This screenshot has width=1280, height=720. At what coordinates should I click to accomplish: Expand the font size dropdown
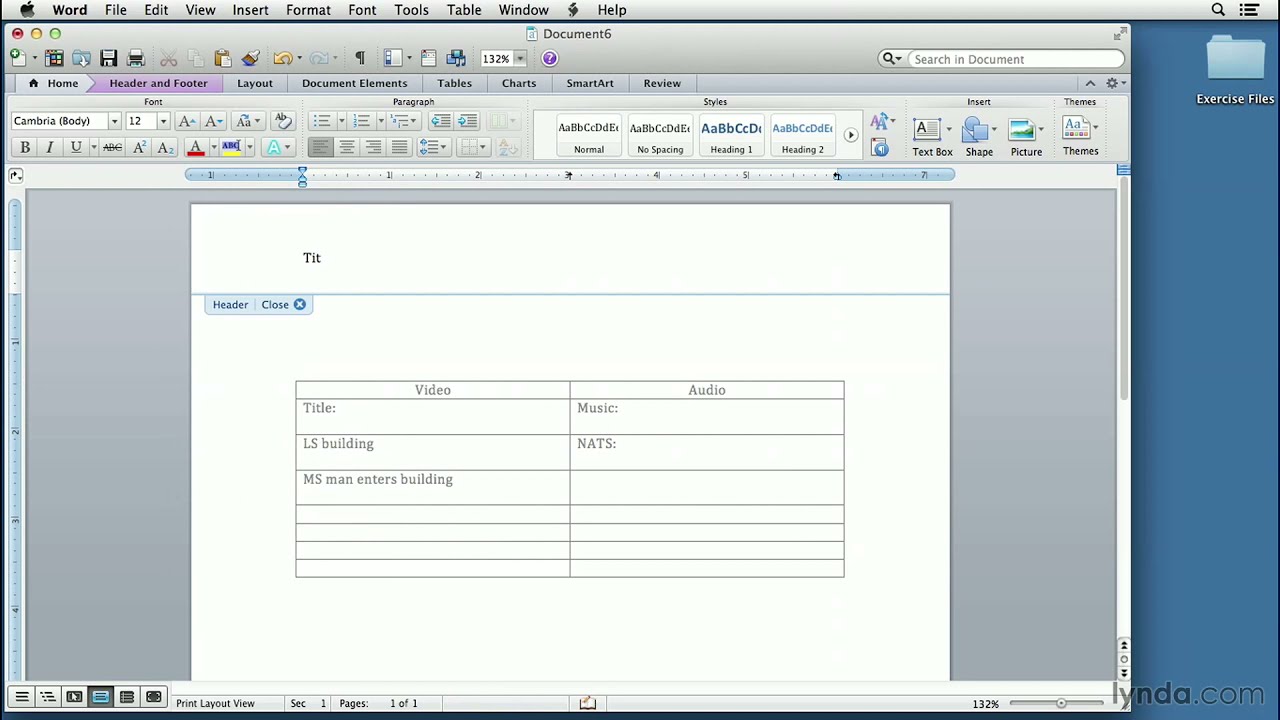tap(163, 121)
